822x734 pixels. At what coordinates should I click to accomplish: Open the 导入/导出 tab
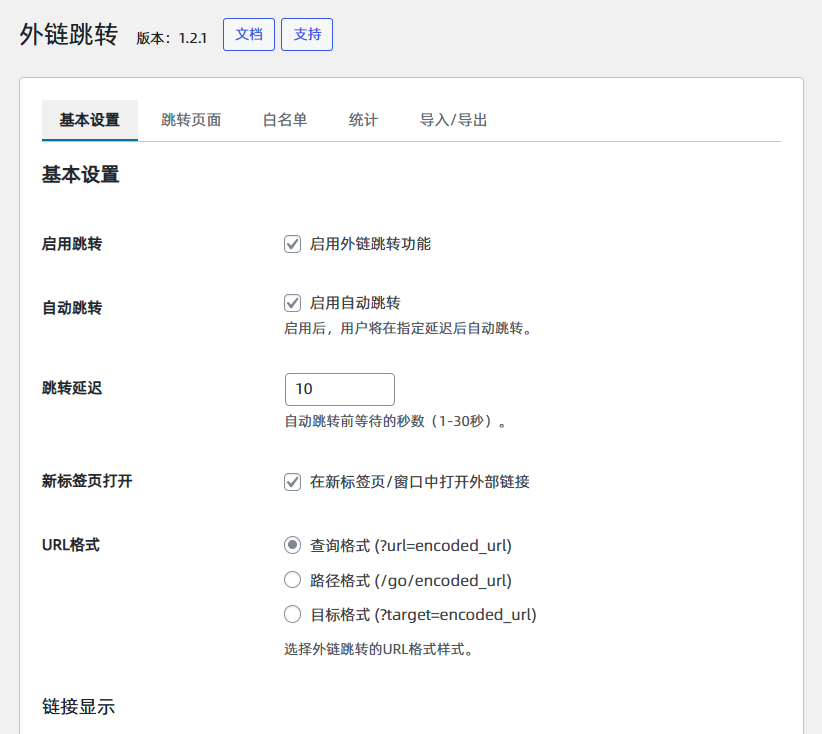click(453, 120)
